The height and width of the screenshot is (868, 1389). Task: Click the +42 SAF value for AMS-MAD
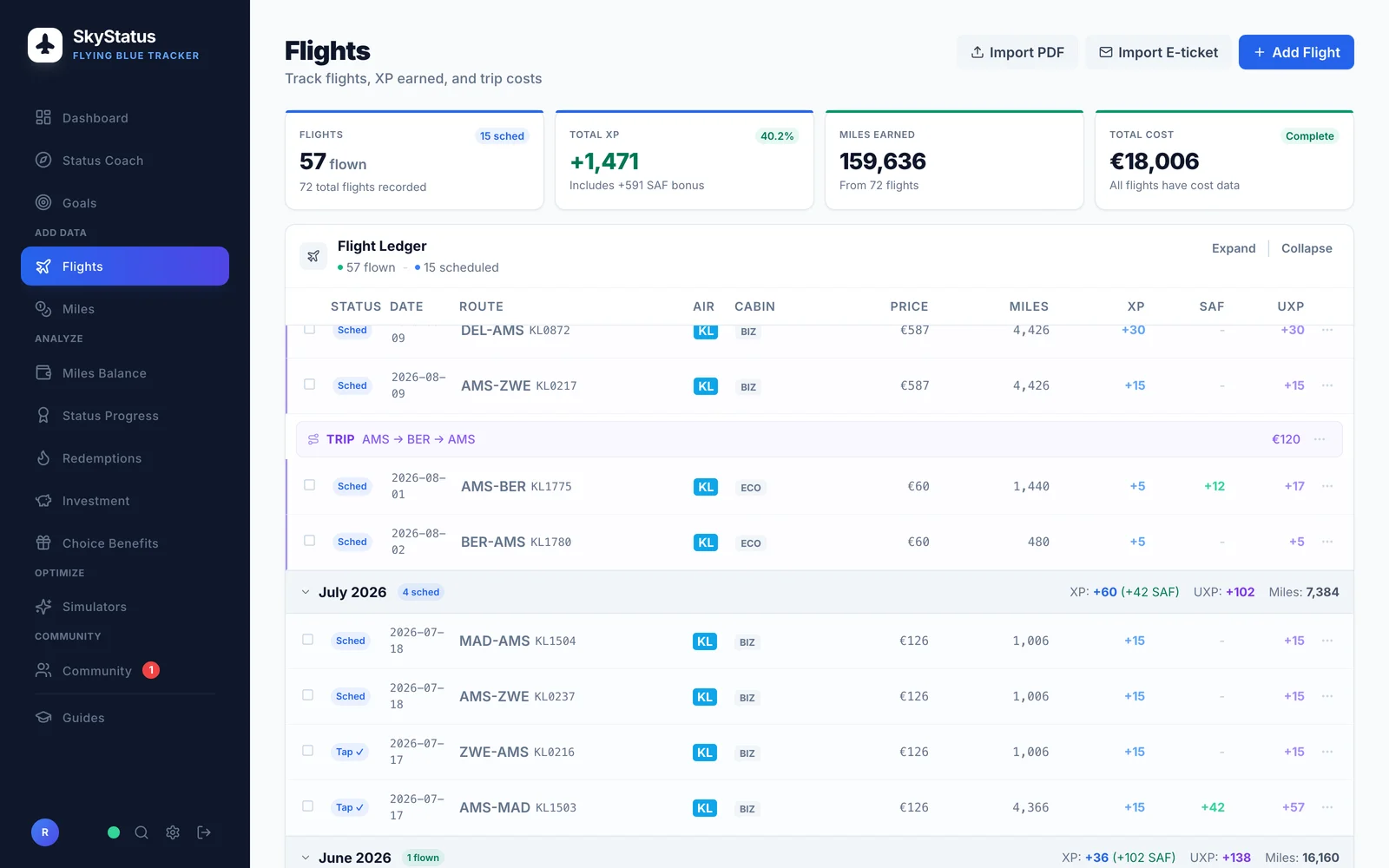1213,807
